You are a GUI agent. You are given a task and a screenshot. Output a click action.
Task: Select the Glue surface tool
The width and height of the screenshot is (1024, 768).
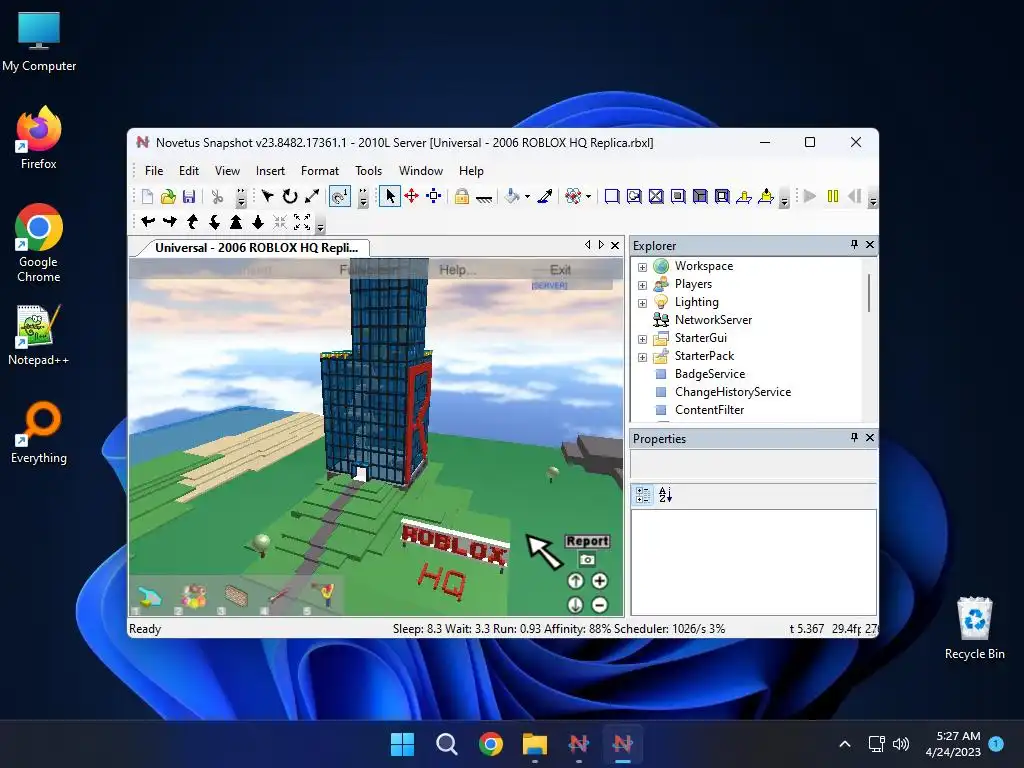tap(634, 197)
